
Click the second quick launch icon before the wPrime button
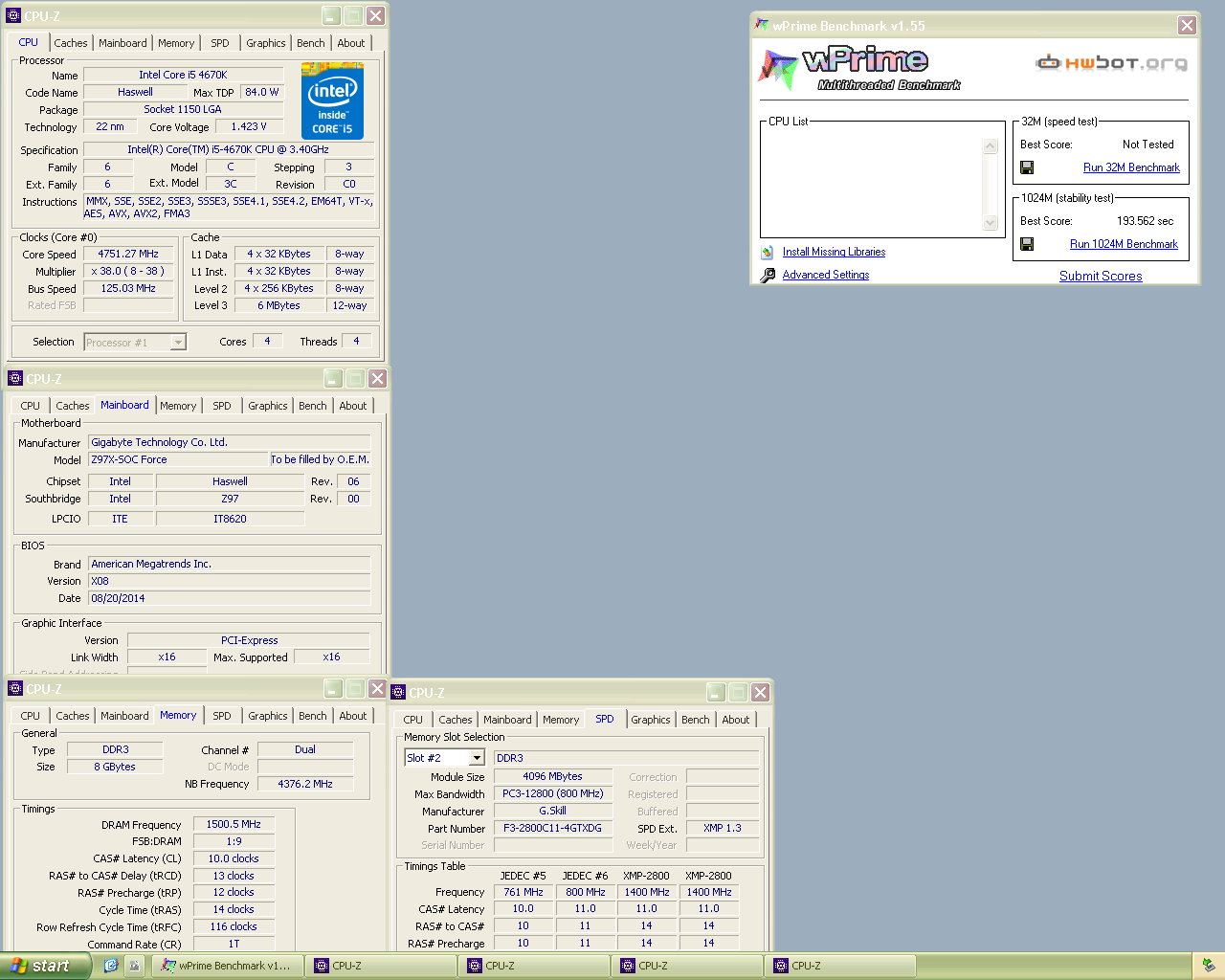click(x=134, y=966)
